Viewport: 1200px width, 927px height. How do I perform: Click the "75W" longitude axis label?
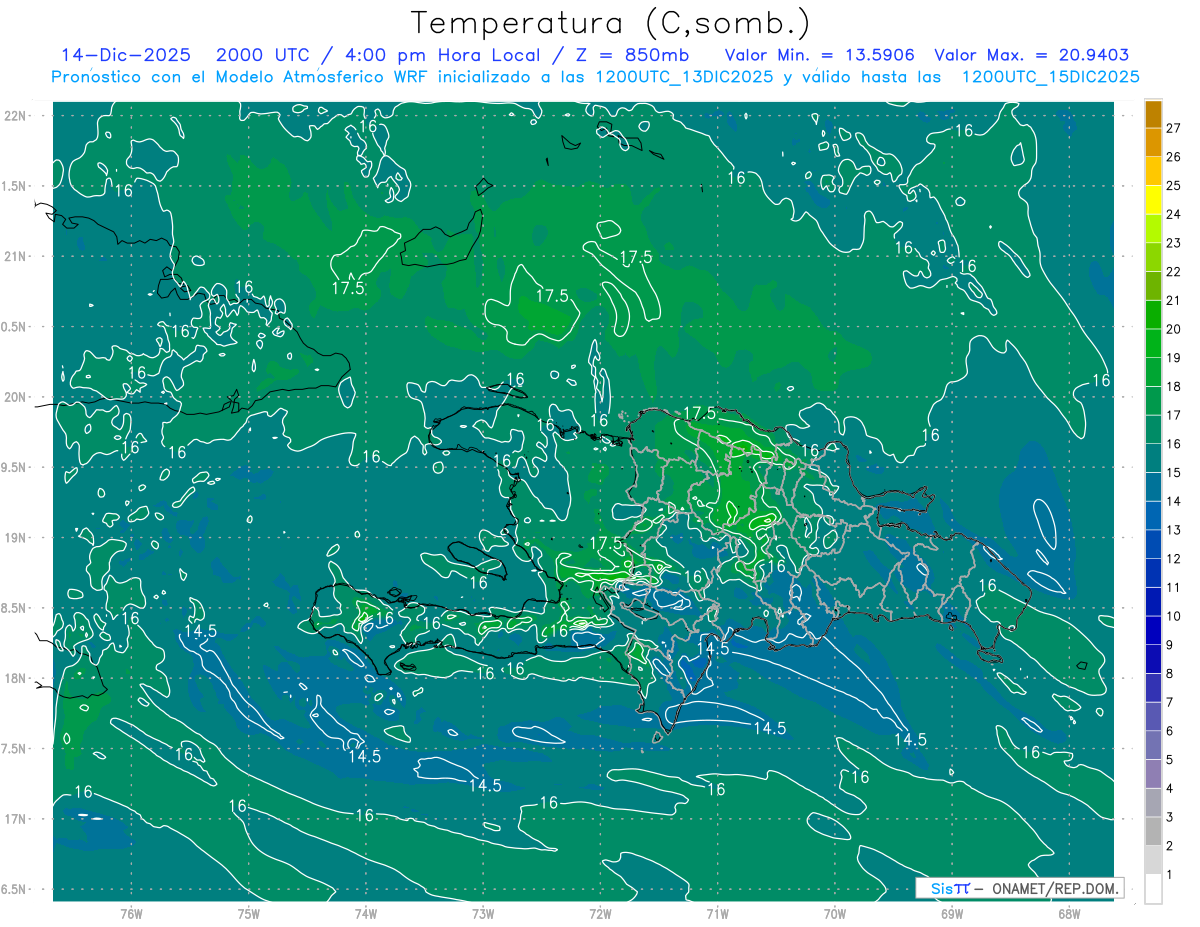click(249, 914)
